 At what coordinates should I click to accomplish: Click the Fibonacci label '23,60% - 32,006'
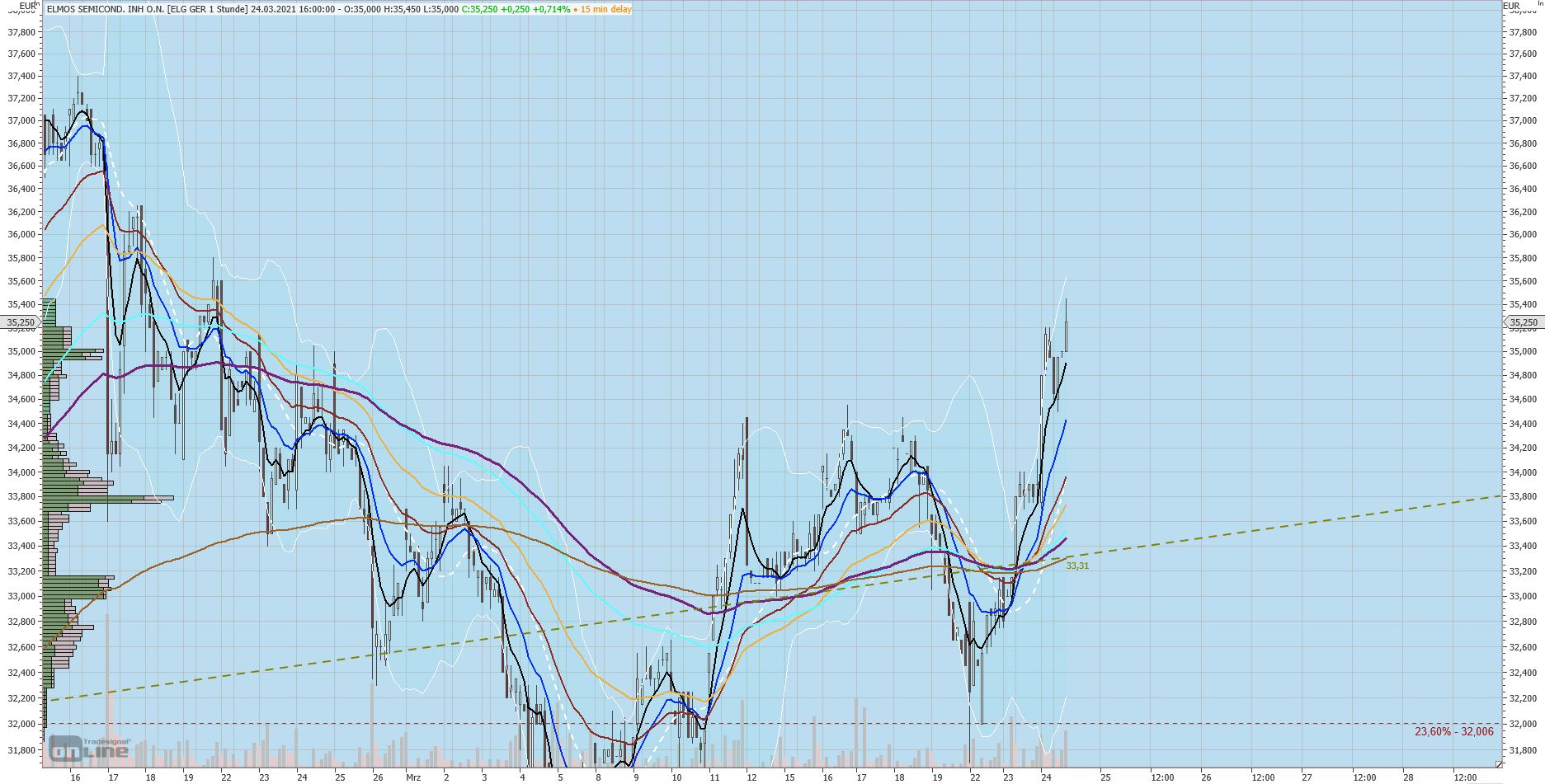click(1453, 731)
